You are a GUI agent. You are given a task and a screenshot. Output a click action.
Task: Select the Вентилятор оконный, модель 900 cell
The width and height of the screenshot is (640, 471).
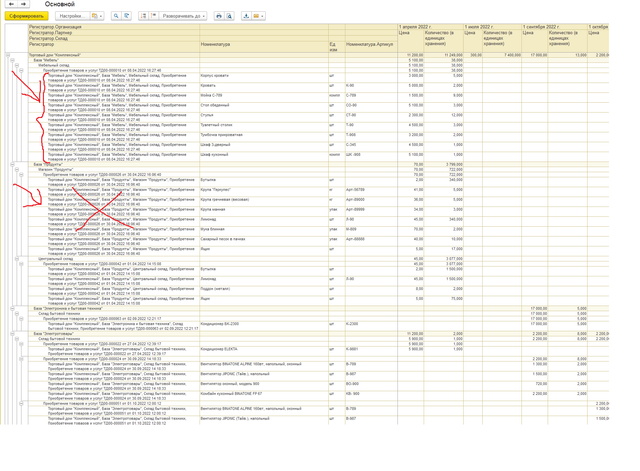click(x=264, y=386)
